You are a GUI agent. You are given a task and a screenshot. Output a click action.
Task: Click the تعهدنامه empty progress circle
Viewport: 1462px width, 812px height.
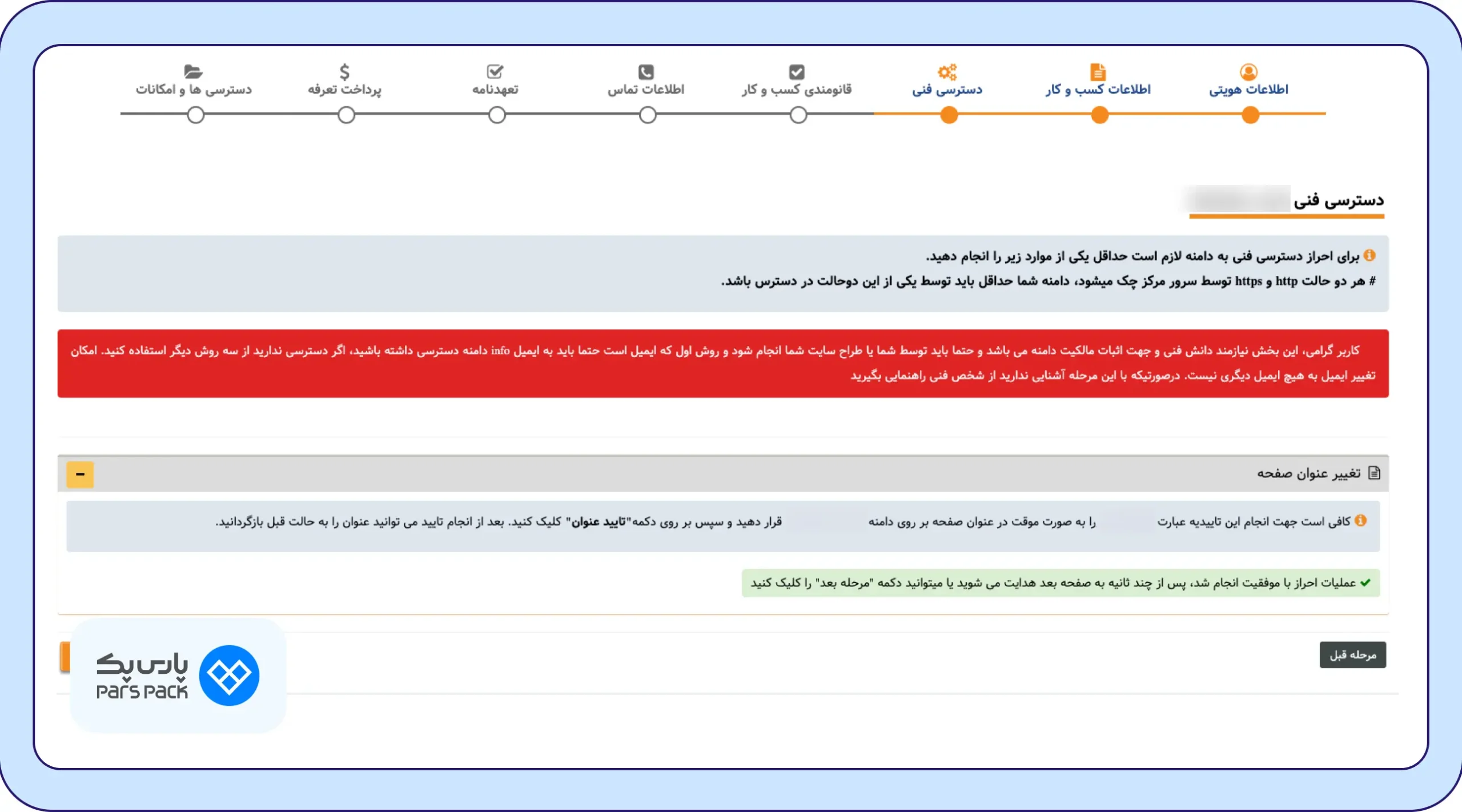(497, 115)
